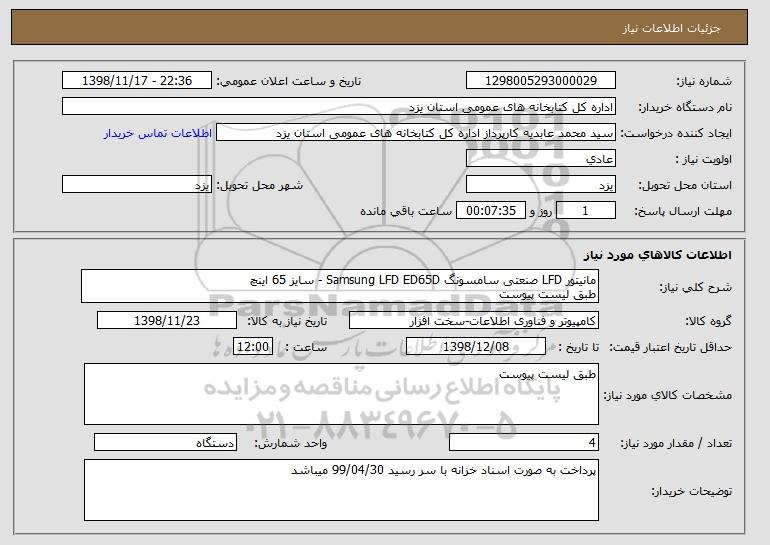The image size is (770, 545).
Task: Click the شرح کلی نیاز text area
Action: (x=340, y=286)
